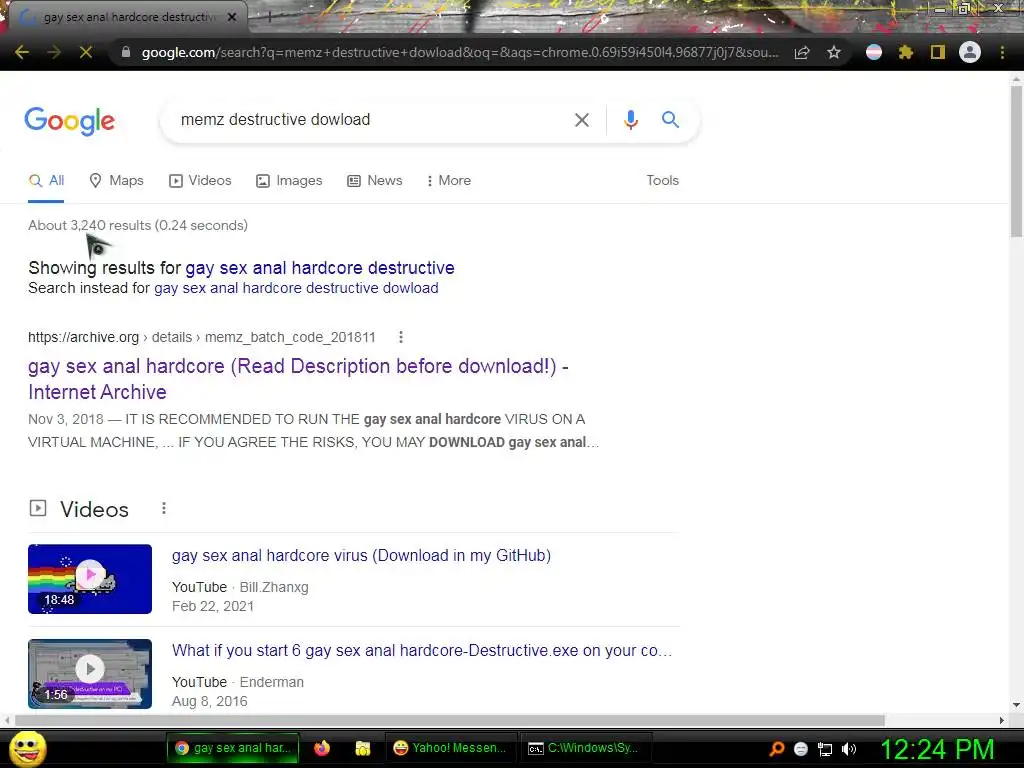
Task: Switch to the C:\Windows\Sy... command prompt window
Action: click(x=584, y=748)
